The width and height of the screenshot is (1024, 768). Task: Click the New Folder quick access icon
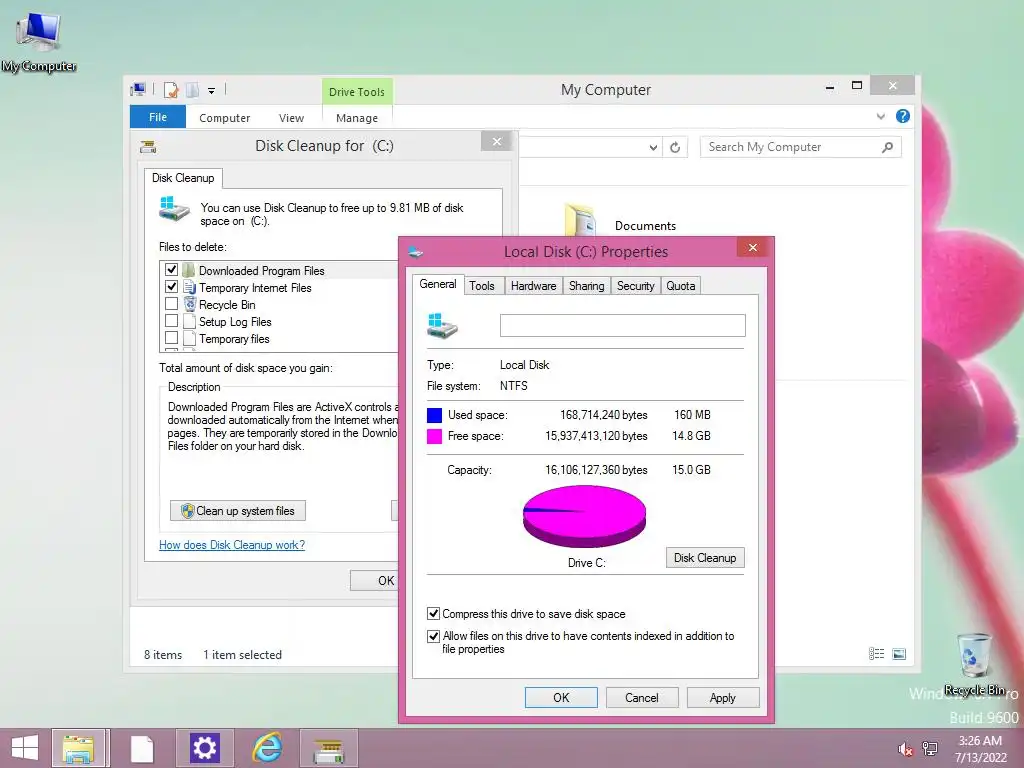click(x=193, y=89)
